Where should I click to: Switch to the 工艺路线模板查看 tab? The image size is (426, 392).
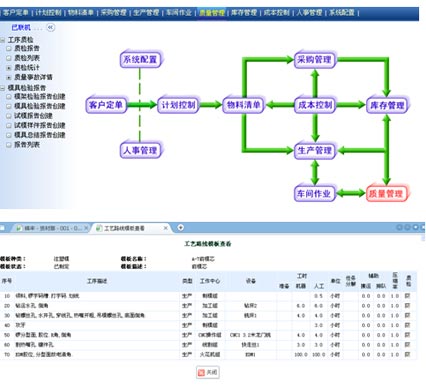124,228
